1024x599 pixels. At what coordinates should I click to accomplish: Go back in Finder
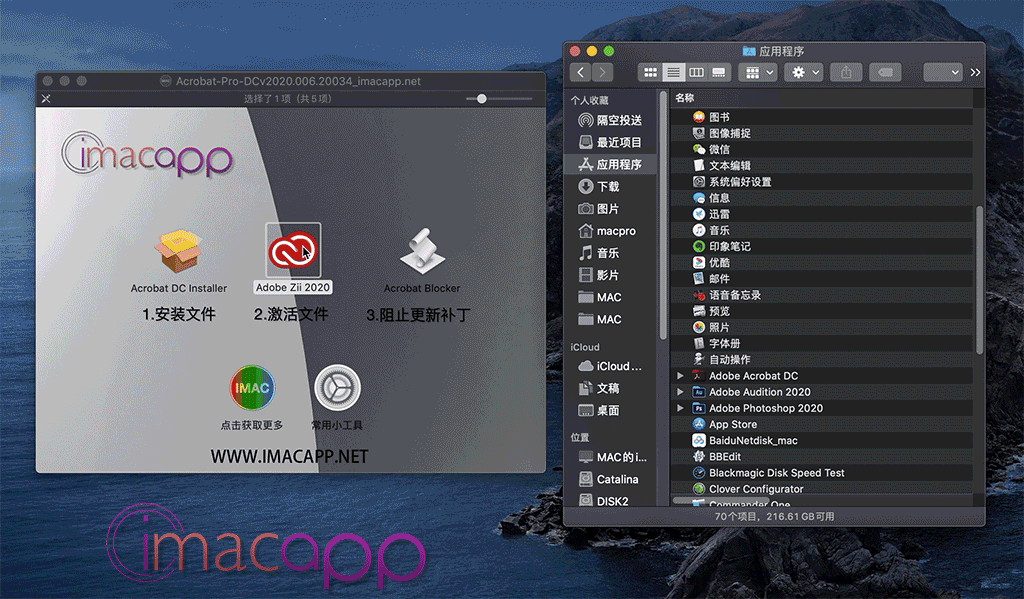click(x=581, y=72)
